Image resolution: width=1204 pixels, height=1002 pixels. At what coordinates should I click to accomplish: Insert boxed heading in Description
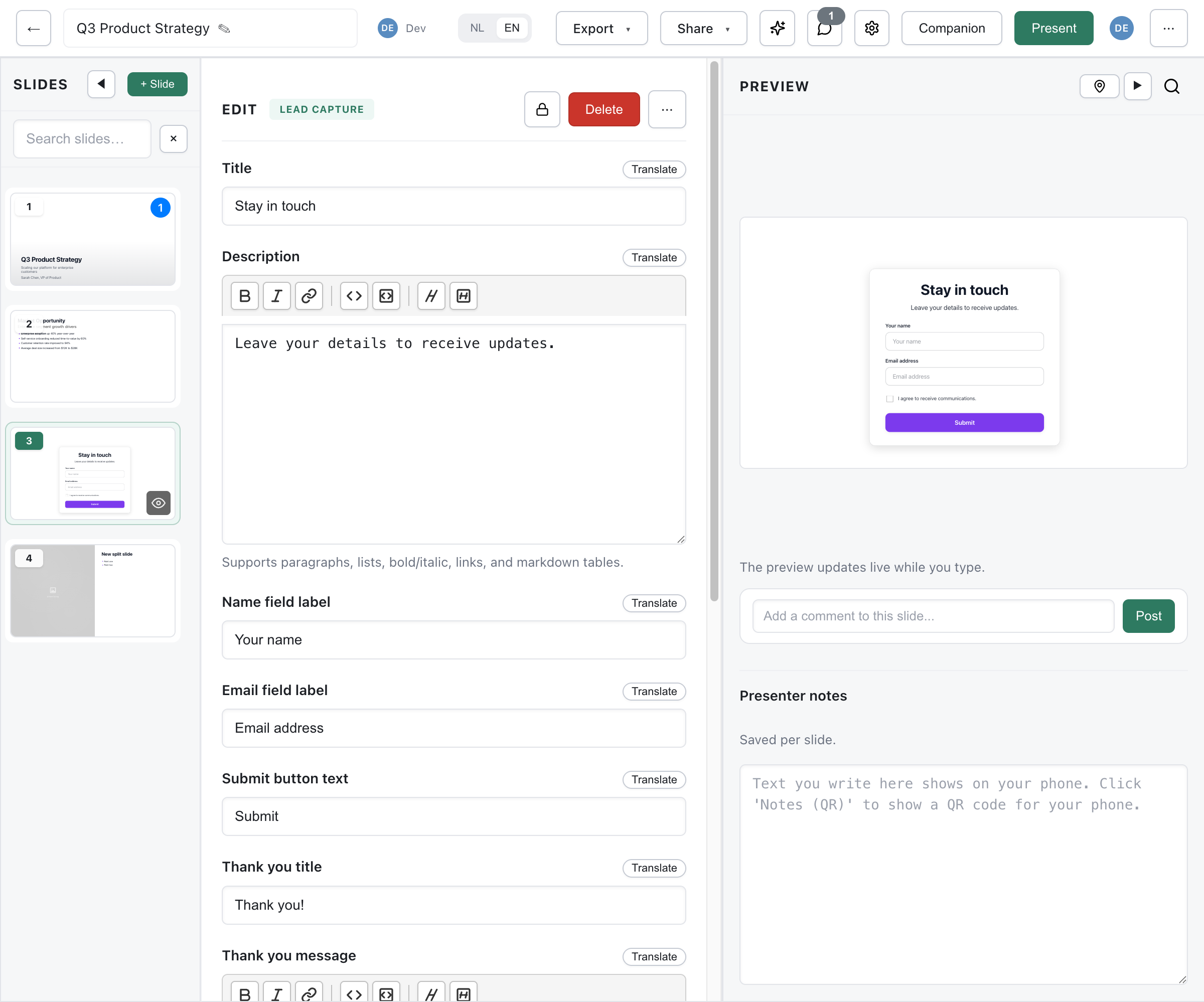click(463, 296)
